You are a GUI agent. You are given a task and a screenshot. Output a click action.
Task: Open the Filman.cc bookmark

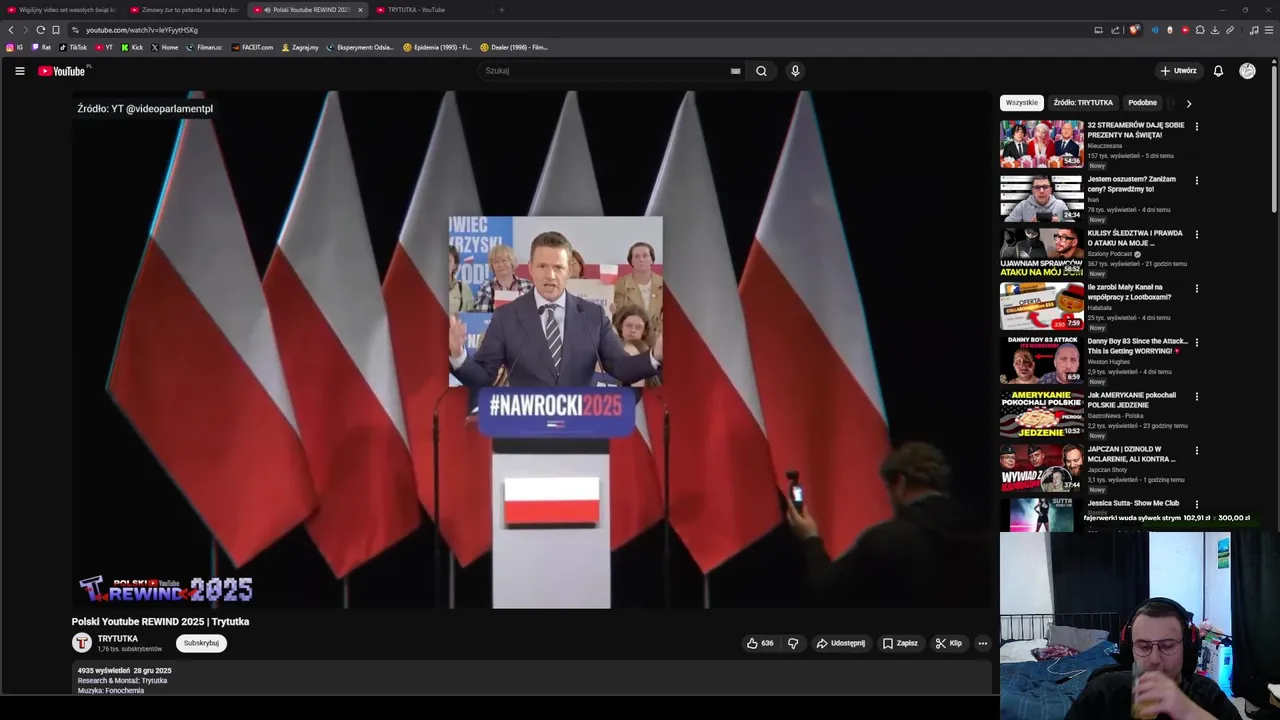[x=204, y=47]
